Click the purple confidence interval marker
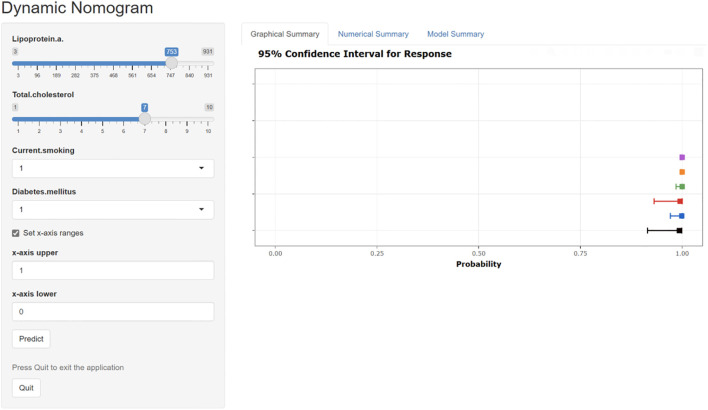This screenshot has height=410, width=708. (682, 157)
